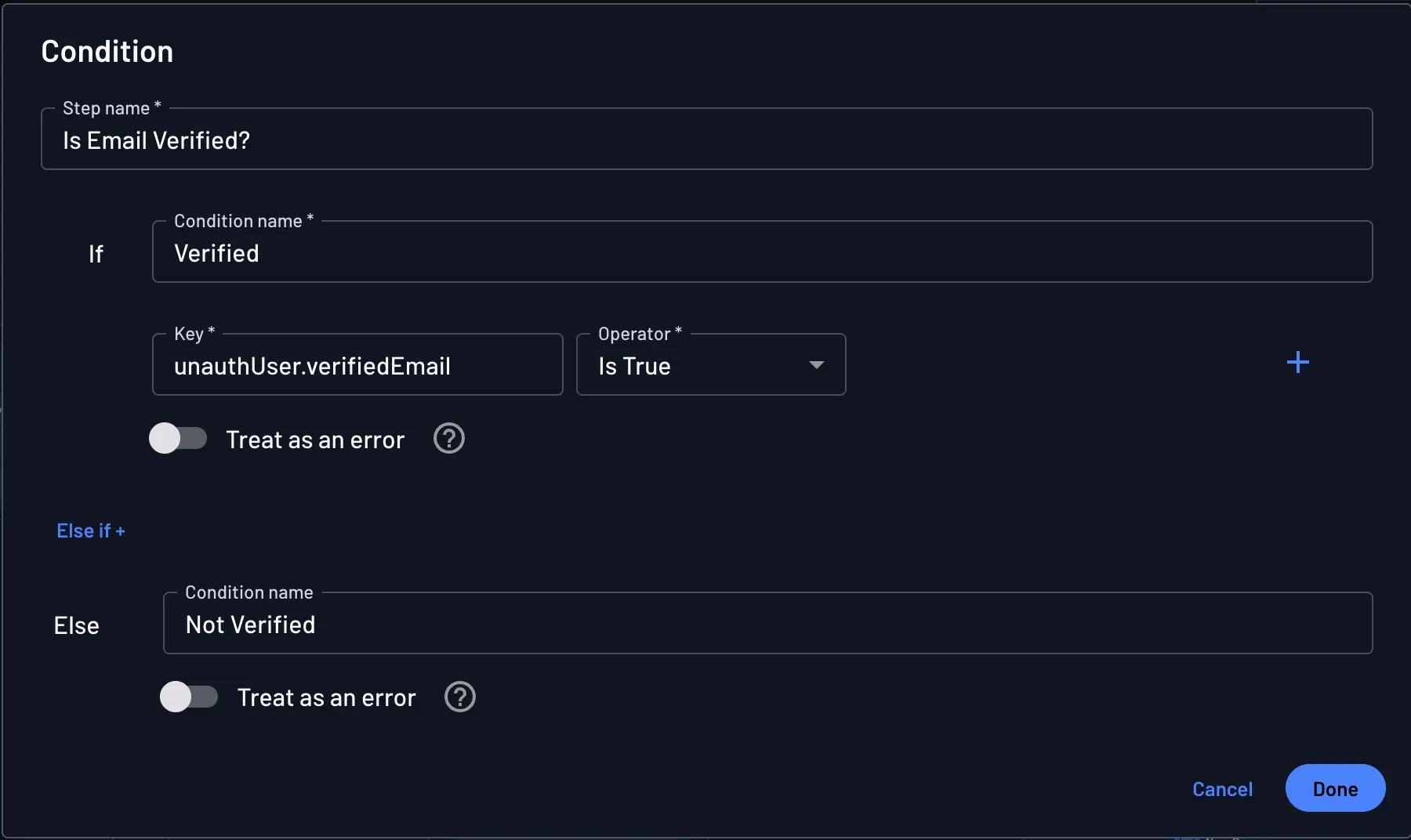Click Done to save the condition
Image resolution: width=1411 pixels, height=840 pixels.
tap(1334, 789)
